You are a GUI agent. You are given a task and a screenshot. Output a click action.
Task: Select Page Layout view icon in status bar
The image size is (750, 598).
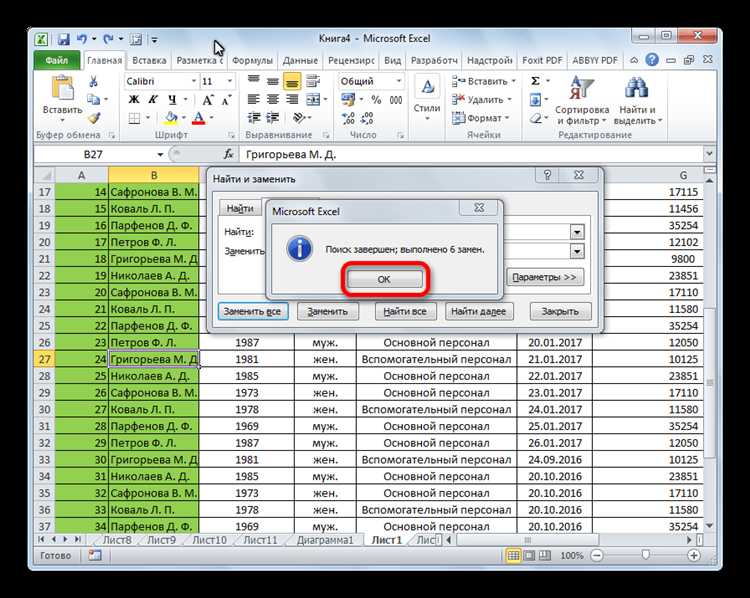[529, 555]
